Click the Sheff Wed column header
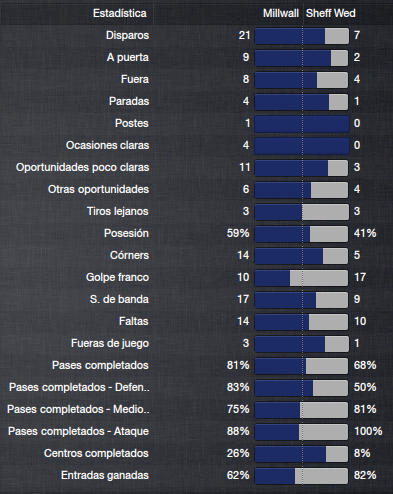 [x=331, y=13]
